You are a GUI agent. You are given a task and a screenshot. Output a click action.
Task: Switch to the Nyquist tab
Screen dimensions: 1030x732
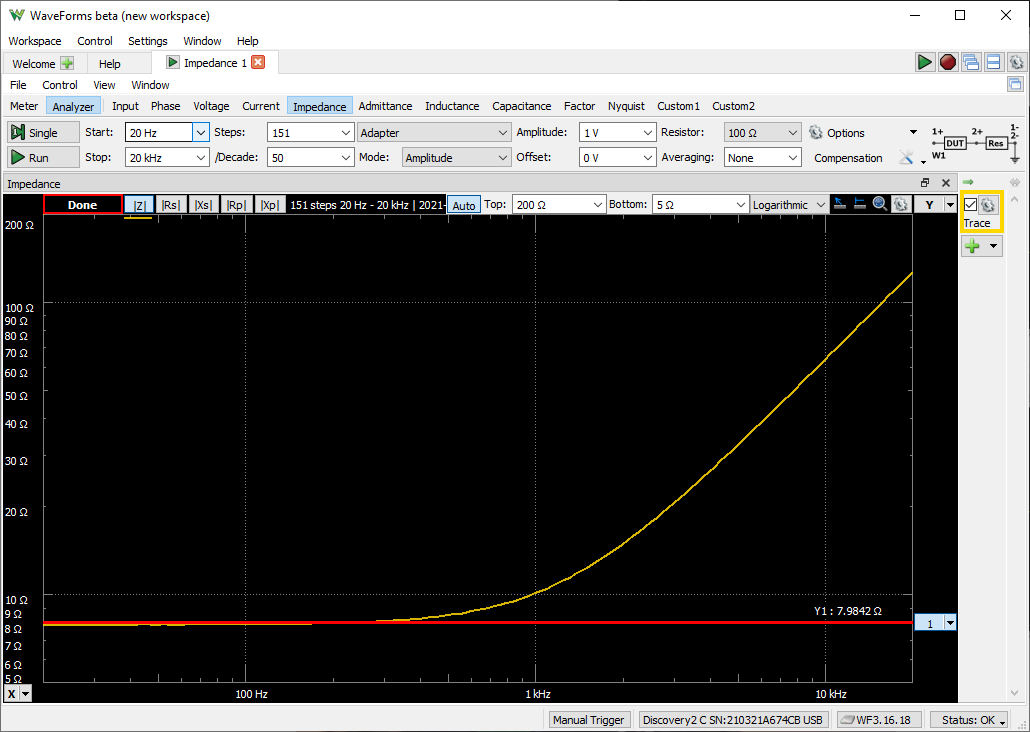[626, 106]
